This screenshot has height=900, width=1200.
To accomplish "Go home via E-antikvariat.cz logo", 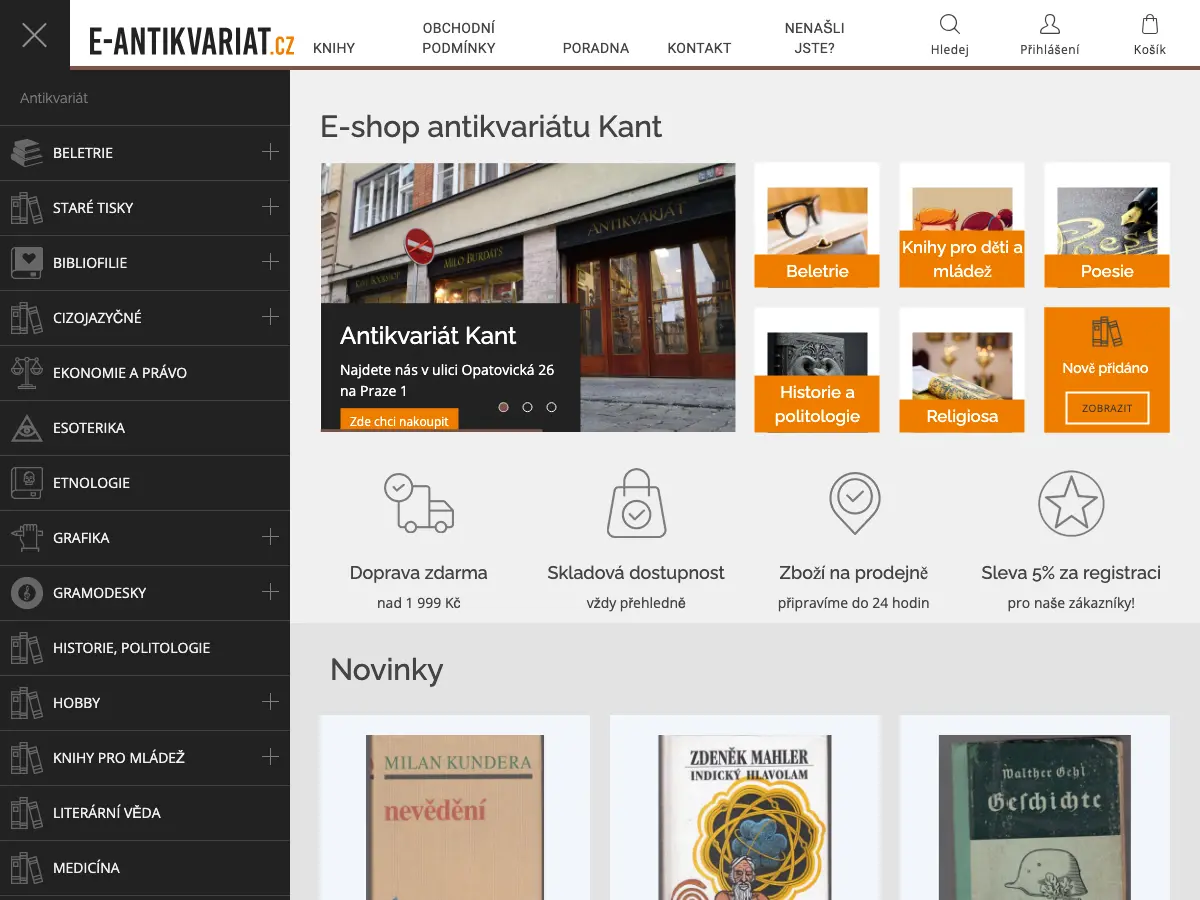I will tap(192, 41).
